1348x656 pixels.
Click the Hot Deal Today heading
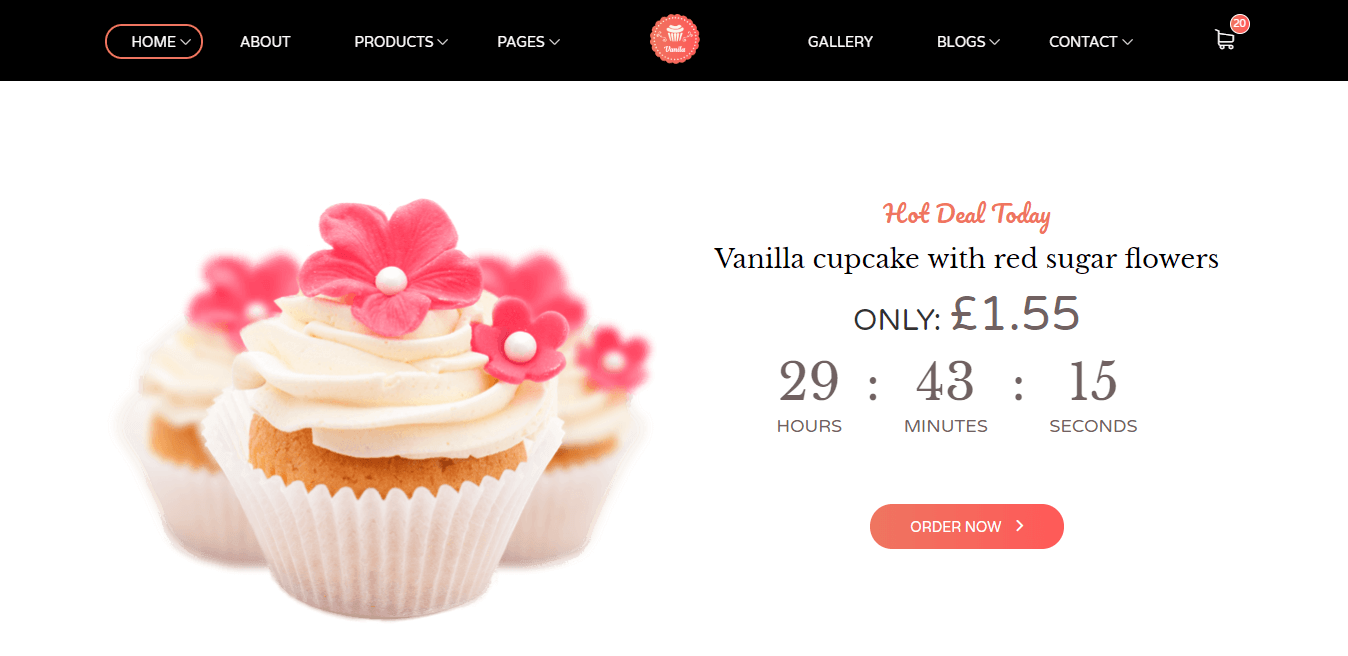click(966, 213)
